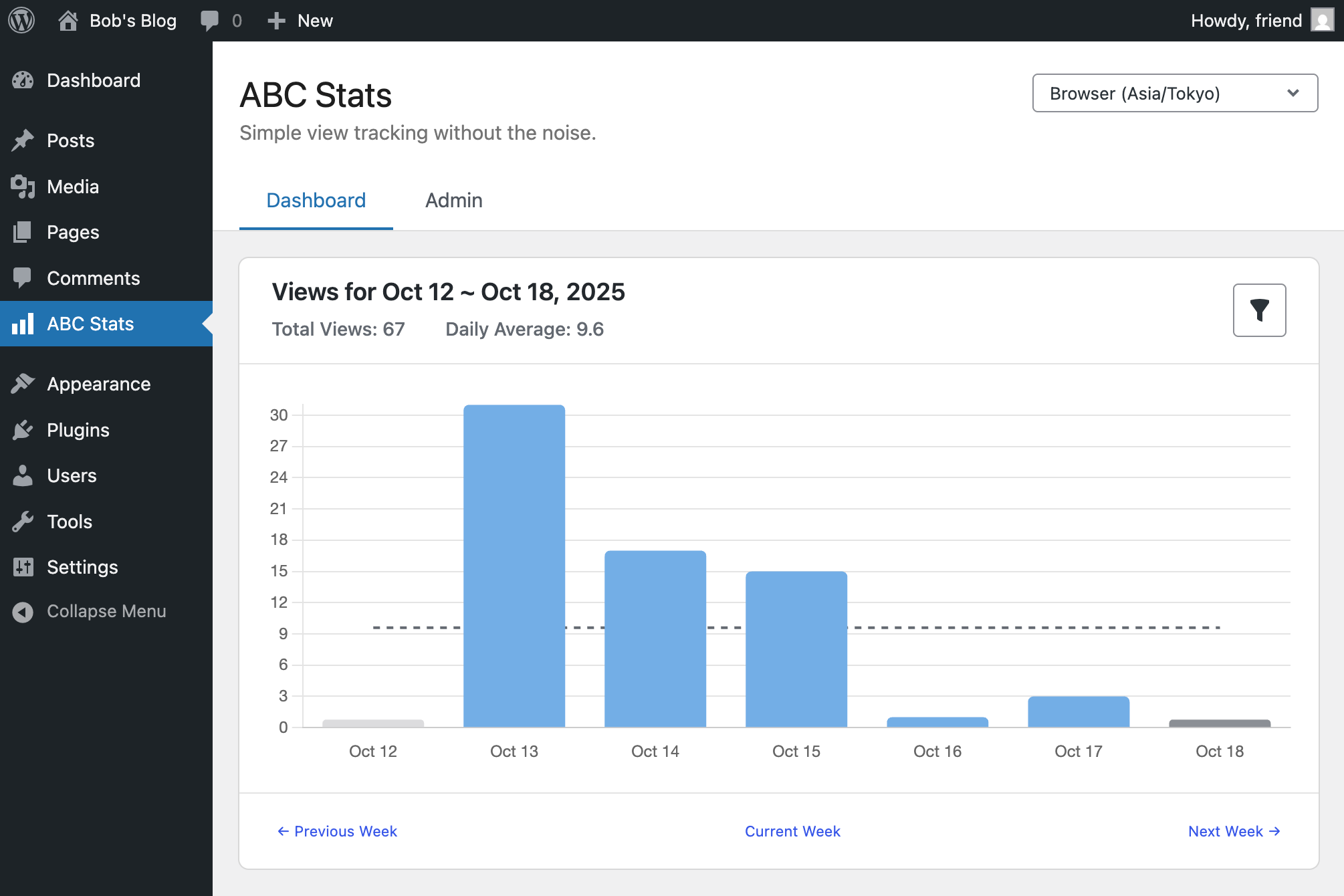1344x896 pixels.
Task: Open Plugins from the sidebar
Action: pyautogui.click(x=78, y=430)
